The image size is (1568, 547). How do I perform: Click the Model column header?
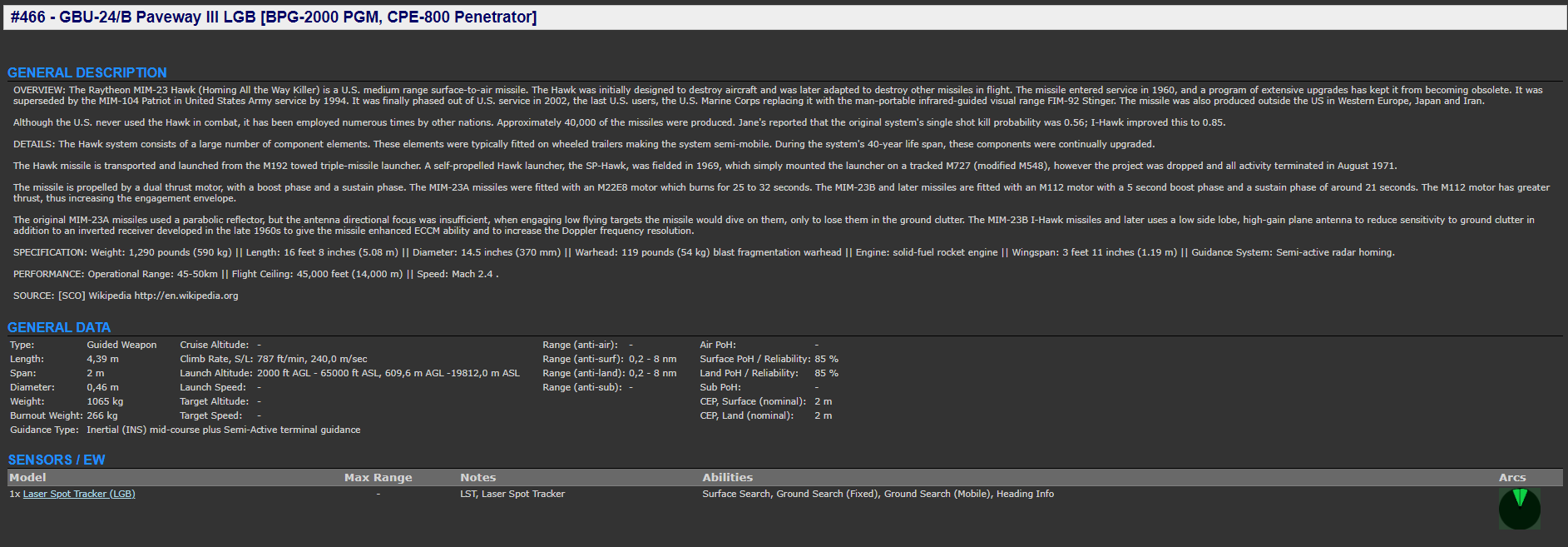pyautogui.click(x=27, y=477)
